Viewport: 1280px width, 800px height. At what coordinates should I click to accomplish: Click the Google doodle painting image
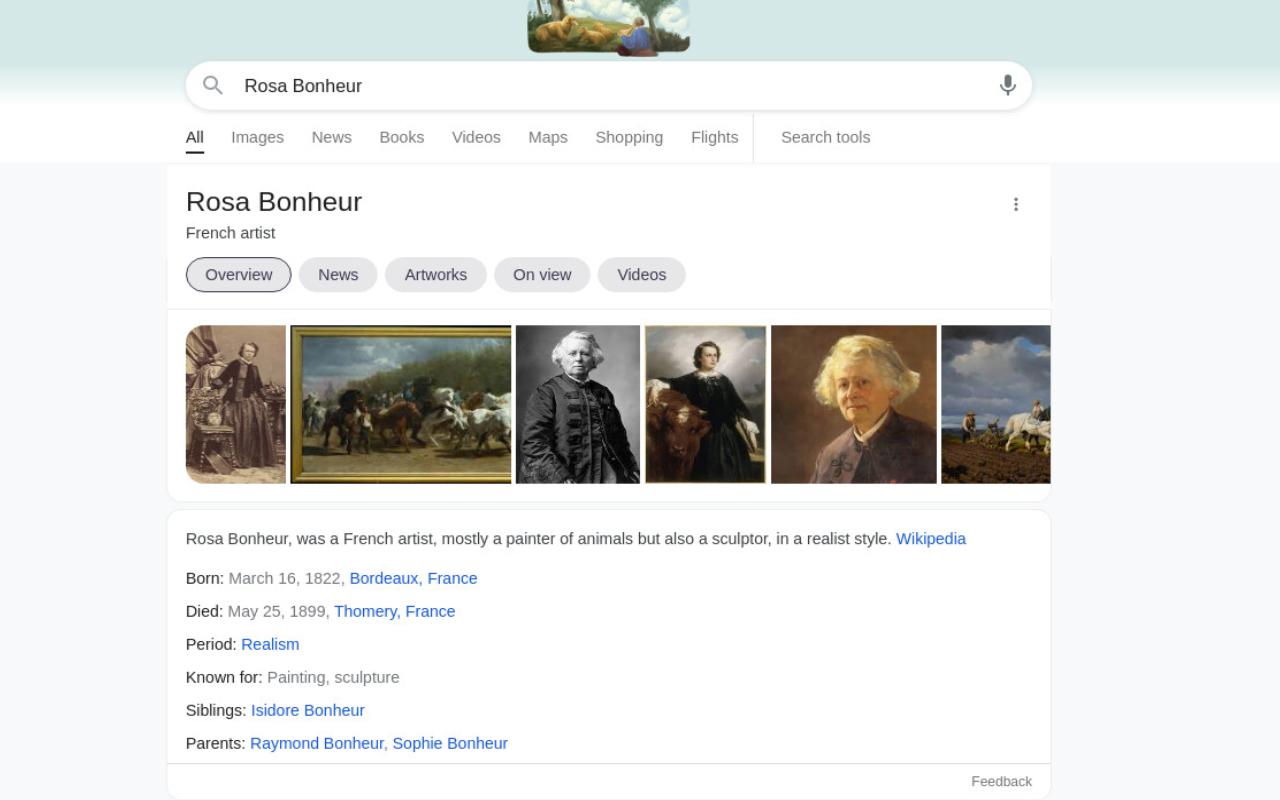[608, 27]
